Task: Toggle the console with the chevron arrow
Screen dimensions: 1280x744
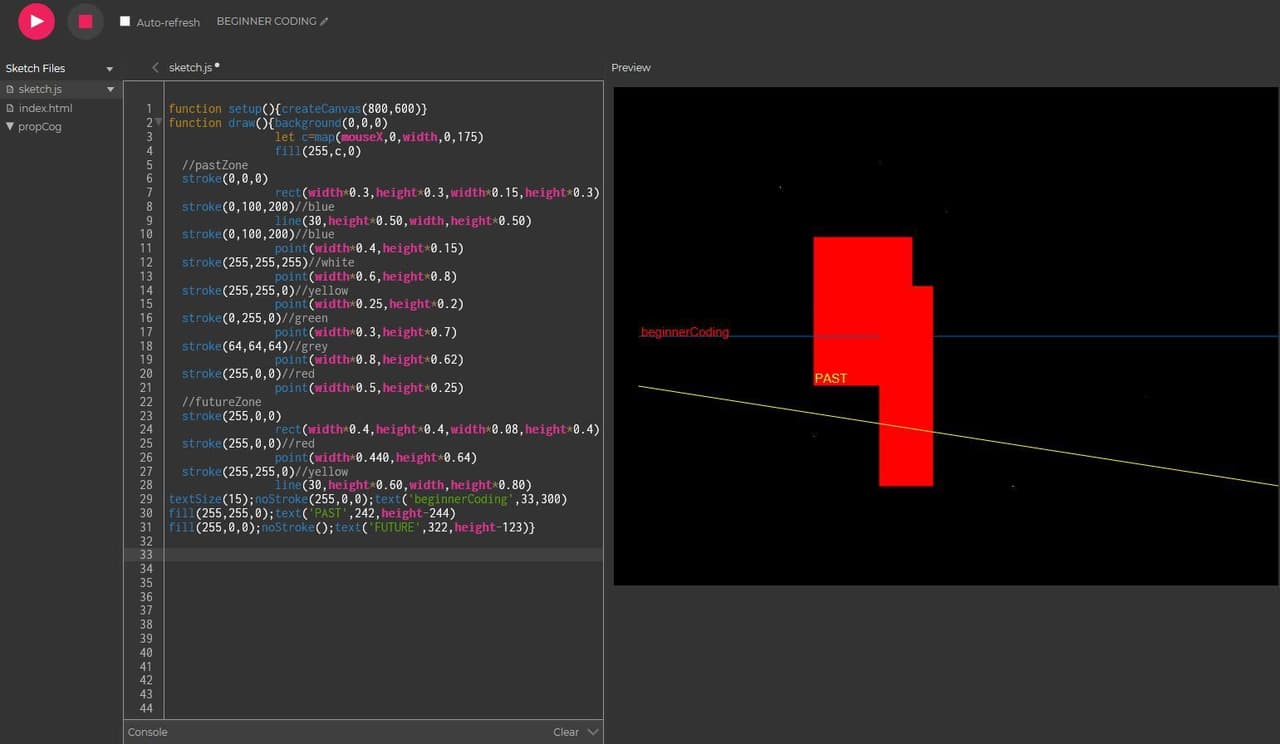Action: coord(593,732)
